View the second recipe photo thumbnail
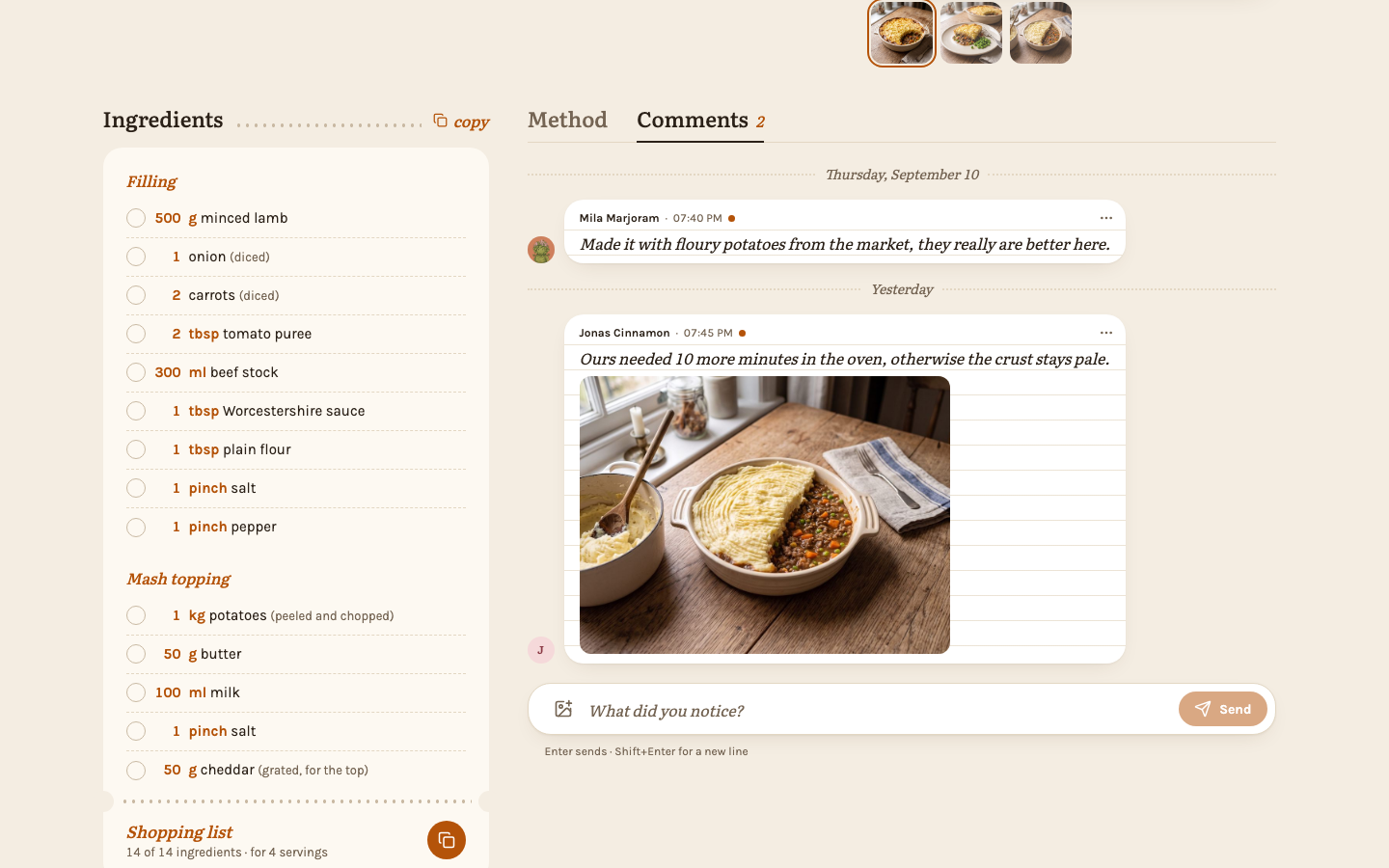This screenshot has height=868, width=1389. (971, 33)
